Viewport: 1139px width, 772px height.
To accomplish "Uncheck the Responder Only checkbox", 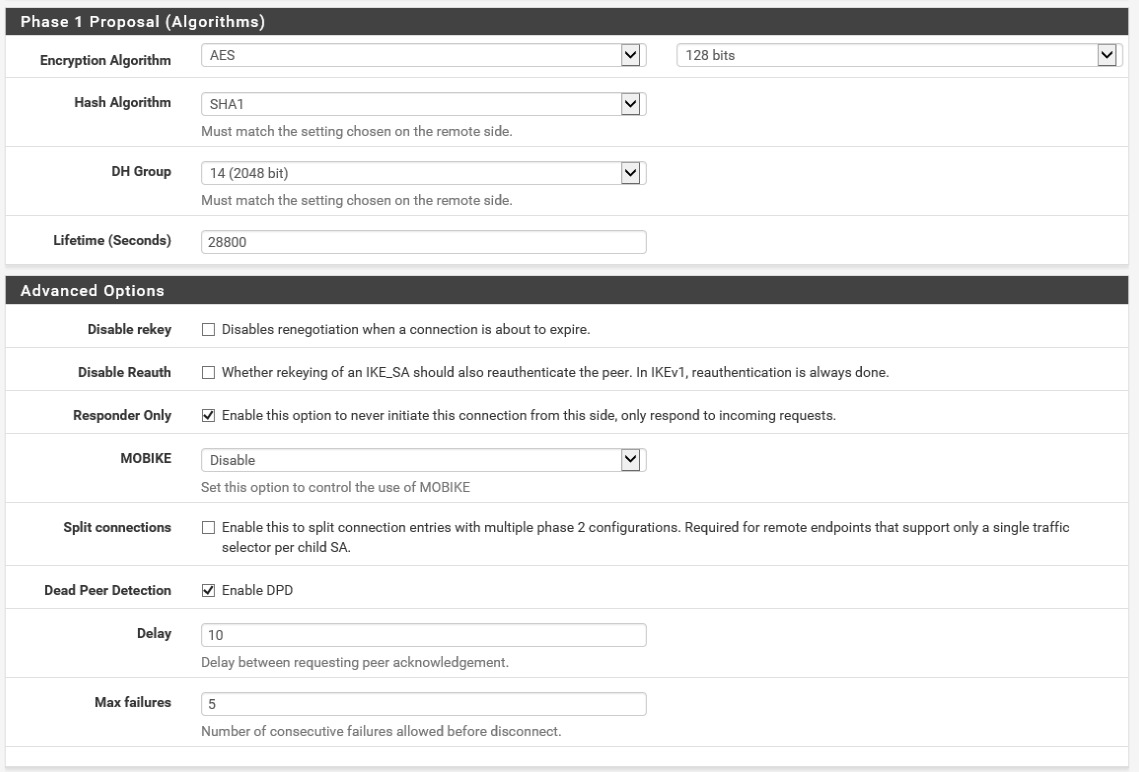I will (x=209, y=416).
